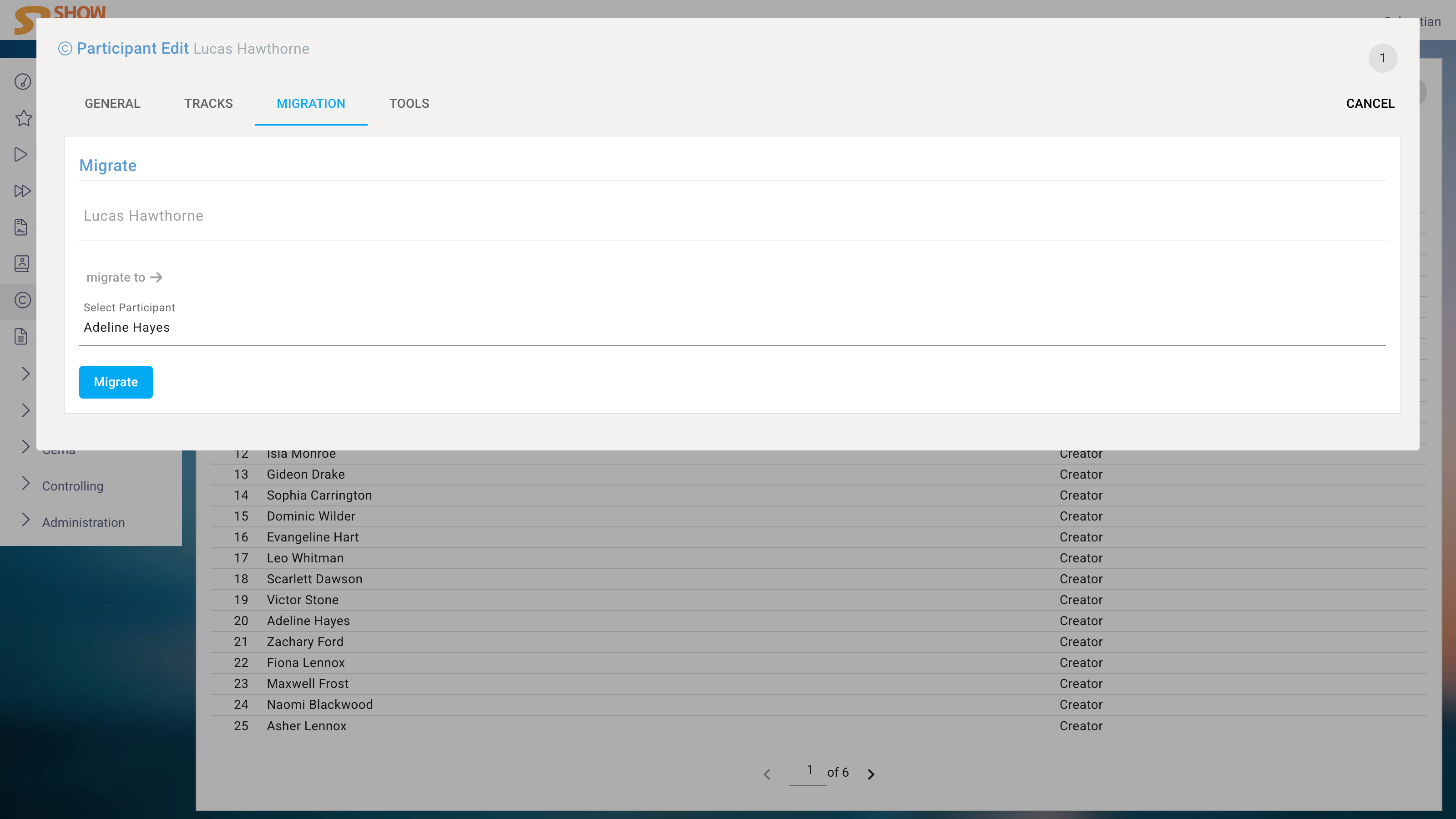
Task: Click Cancel in the dialog
Action: (1370, 103)
